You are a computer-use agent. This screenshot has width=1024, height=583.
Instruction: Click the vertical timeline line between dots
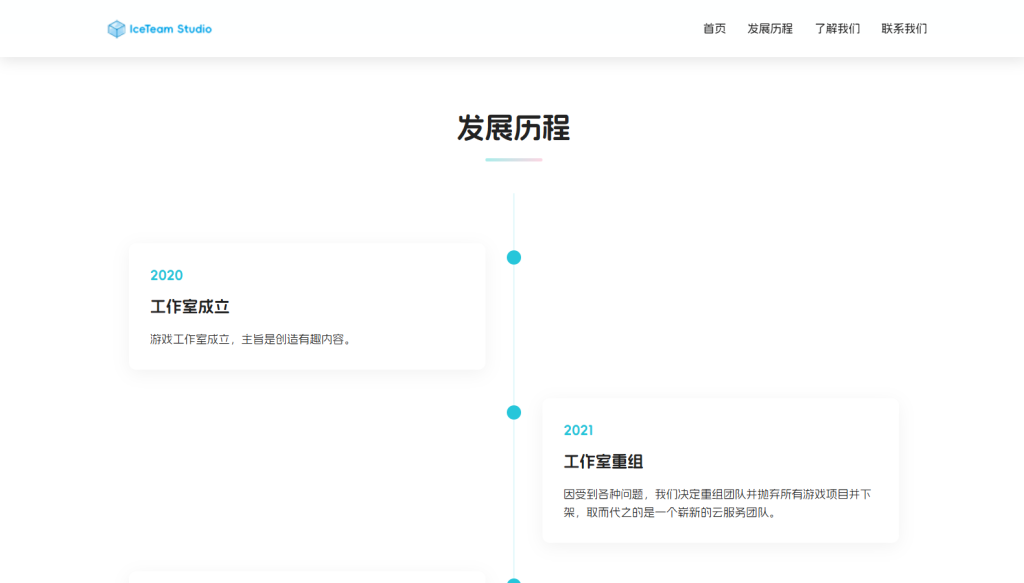514,335
